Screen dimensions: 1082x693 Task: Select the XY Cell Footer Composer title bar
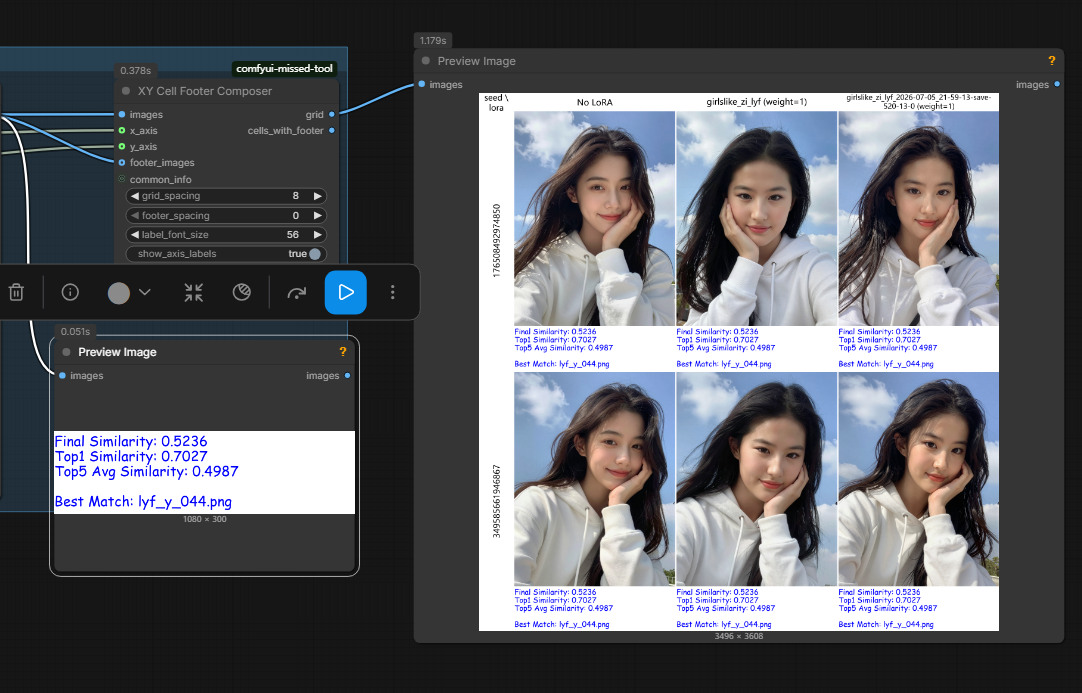tap(226, 91)
